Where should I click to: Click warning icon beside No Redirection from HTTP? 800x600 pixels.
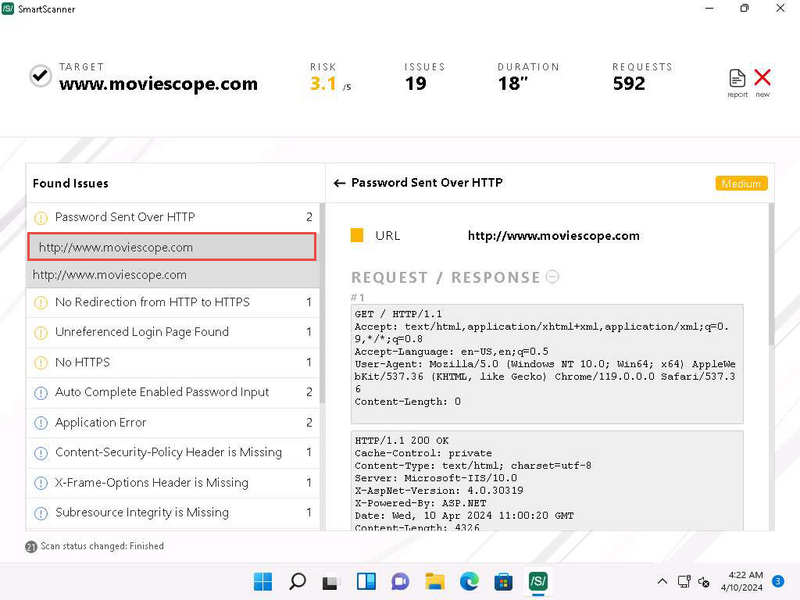(41, 303)
